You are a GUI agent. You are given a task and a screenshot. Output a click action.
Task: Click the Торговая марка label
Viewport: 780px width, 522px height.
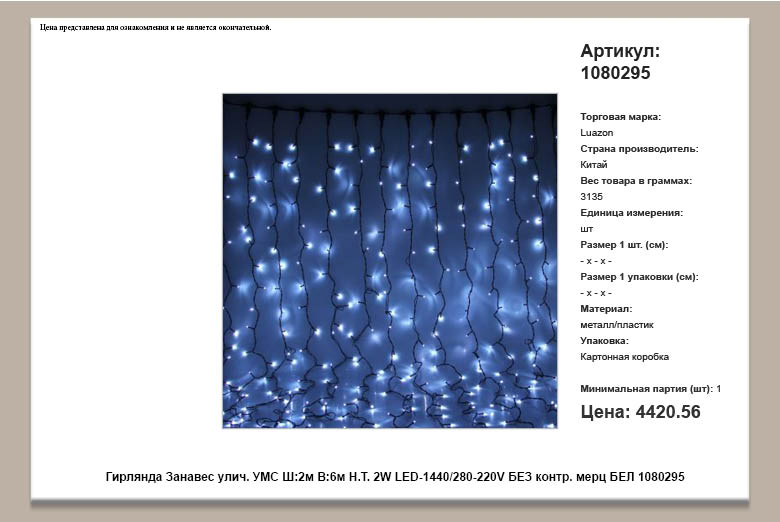[620, 117]
